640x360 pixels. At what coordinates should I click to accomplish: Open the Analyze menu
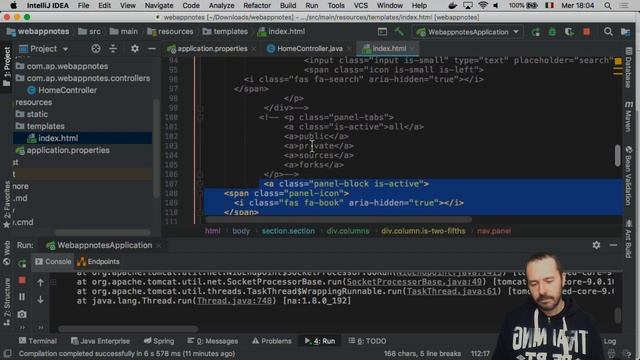pyautogui.click(x=221, y=6)
